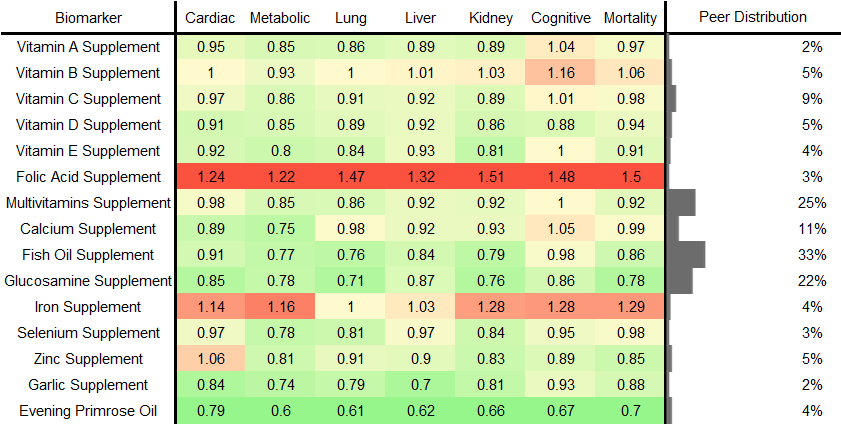This screenshot has width=841, height=424.
Task: Click Folic Acid Kidney cell 1.51
Action: coord(490,177)
